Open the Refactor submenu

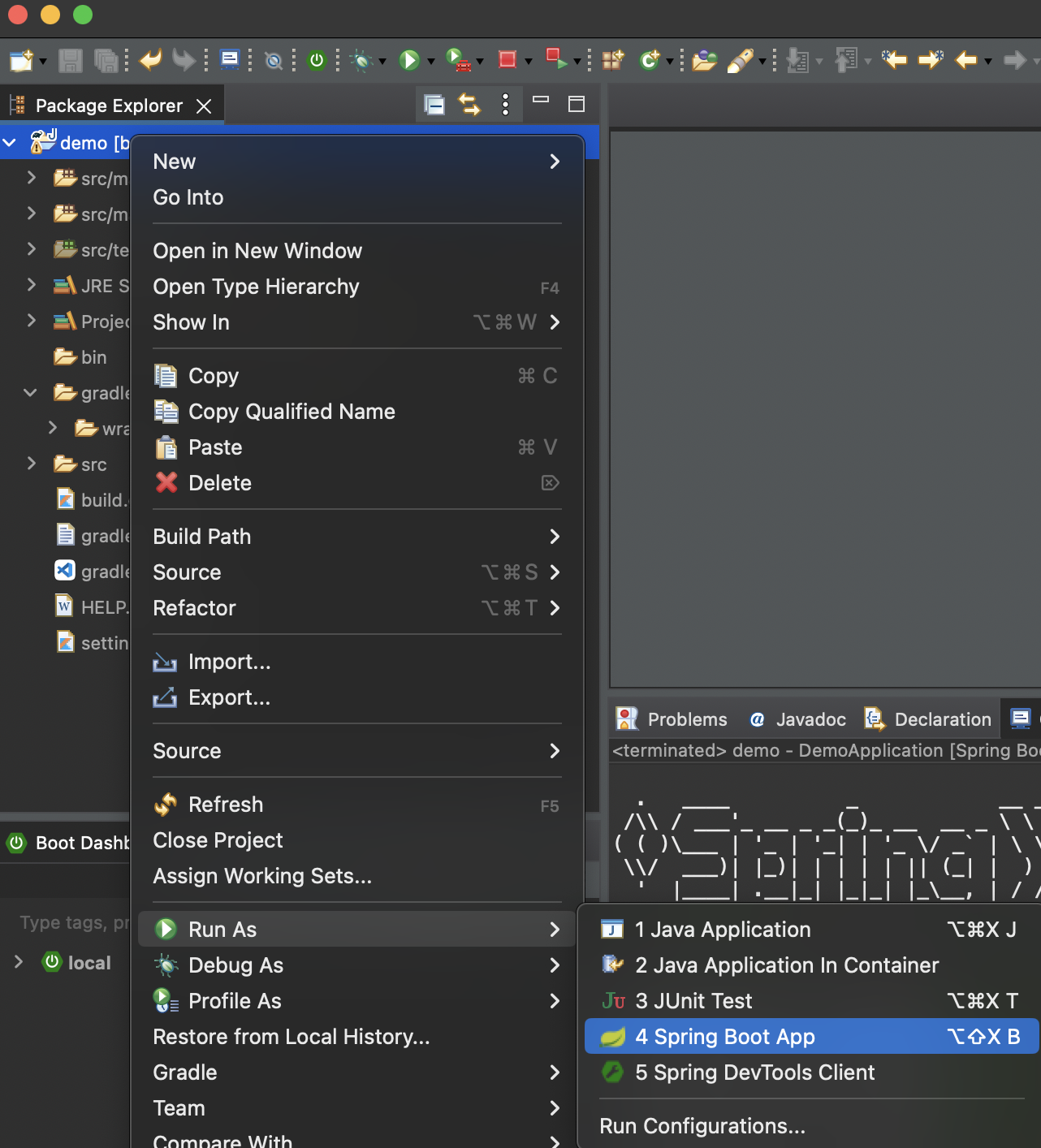click(357, 608)
